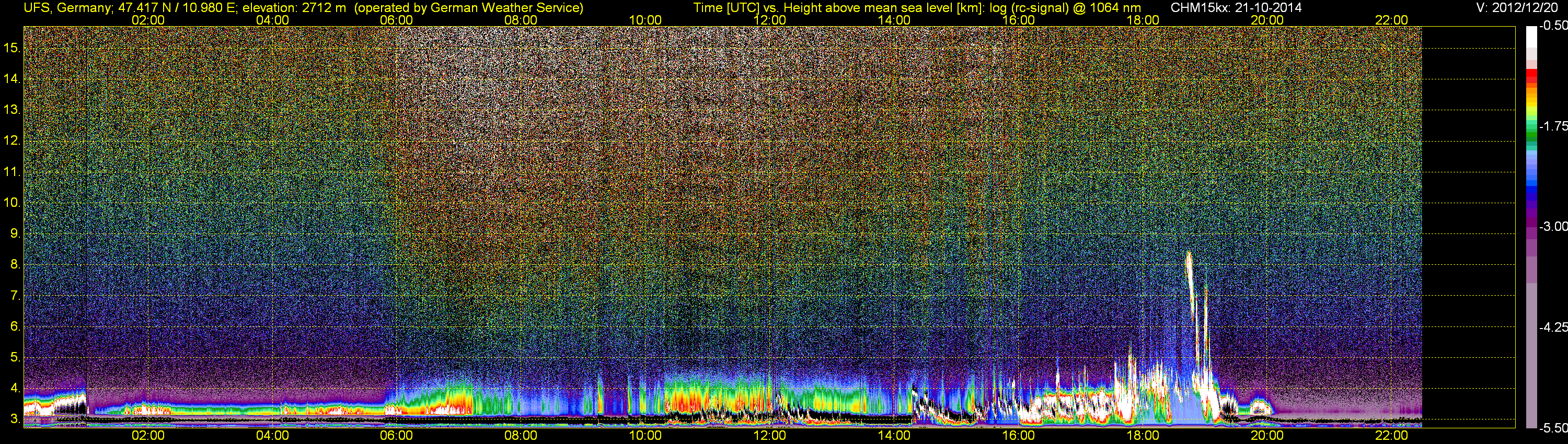Click the colorbar value '-5.50'
The height and width of the screenshot is (444, 1568).
coord(1553,428)
